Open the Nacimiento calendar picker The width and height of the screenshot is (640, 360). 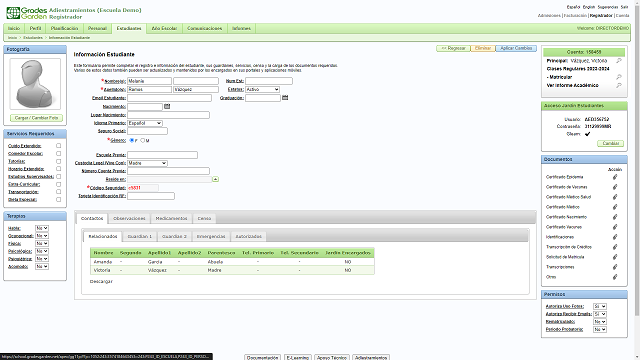coord(167,106)
